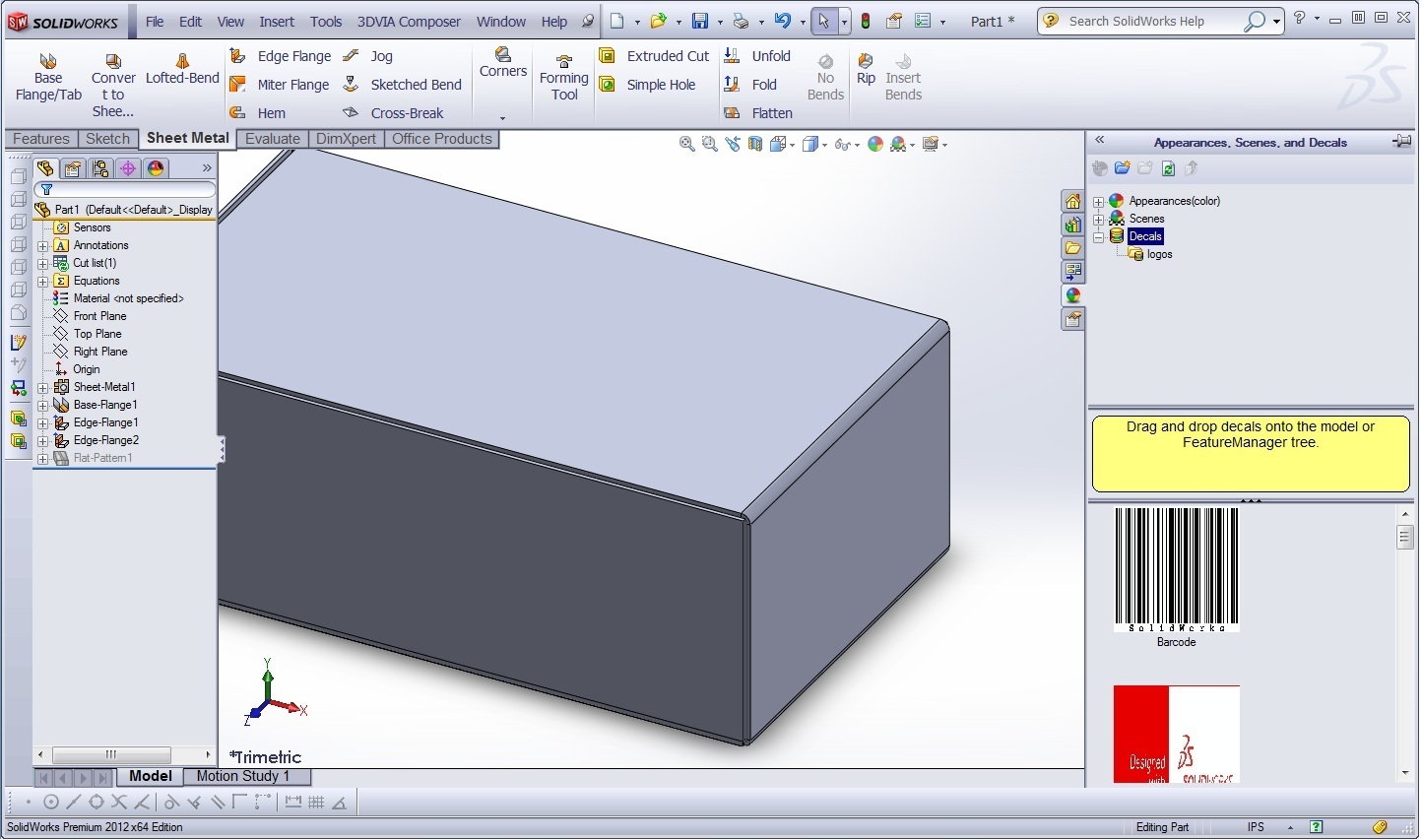Select the Base Flange/Tab tool
Viewport: 1422px width, 840px height.
point(48,78)
